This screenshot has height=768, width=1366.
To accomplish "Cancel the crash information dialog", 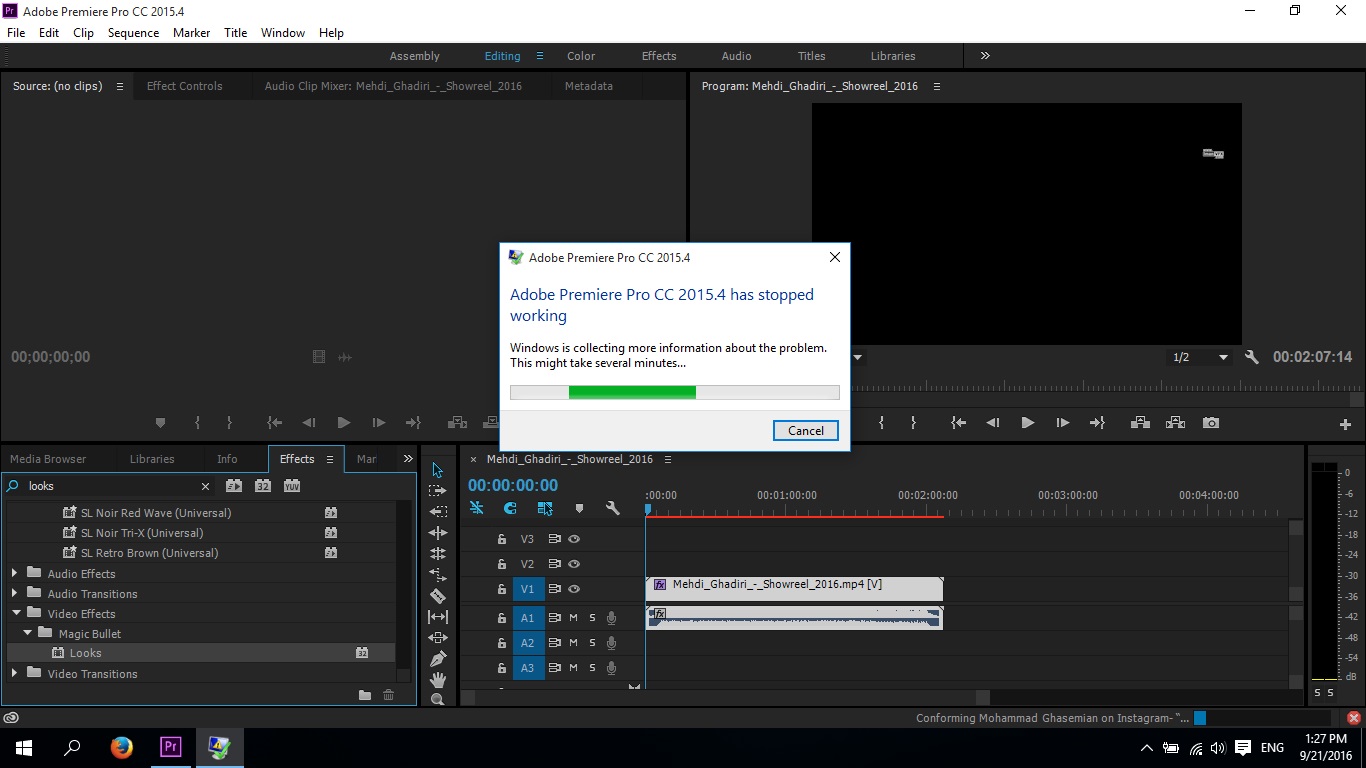I will click(806, 430).
